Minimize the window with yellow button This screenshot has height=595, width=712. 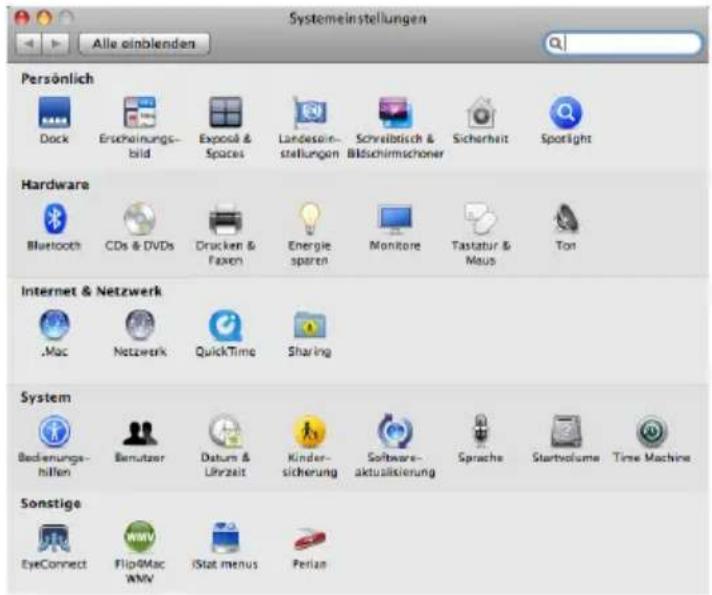[x=44, y=18]
